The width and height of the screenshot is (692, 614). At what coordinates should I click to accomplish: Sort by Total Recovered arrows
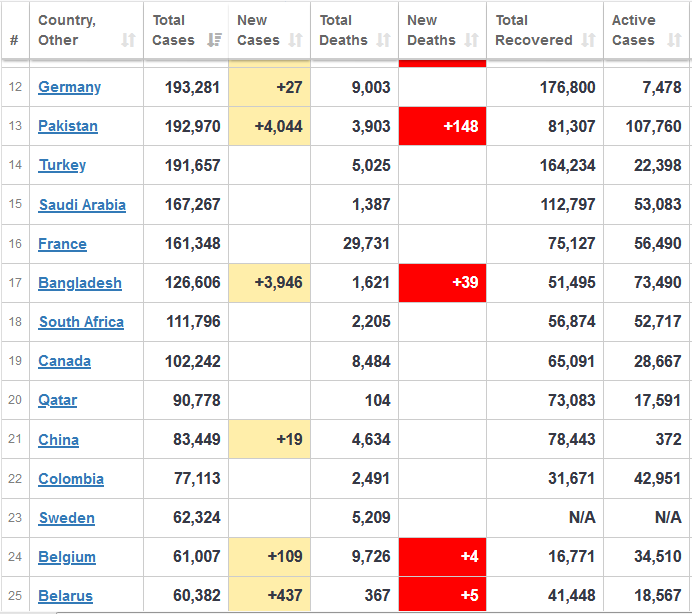(x=588, y=40)
